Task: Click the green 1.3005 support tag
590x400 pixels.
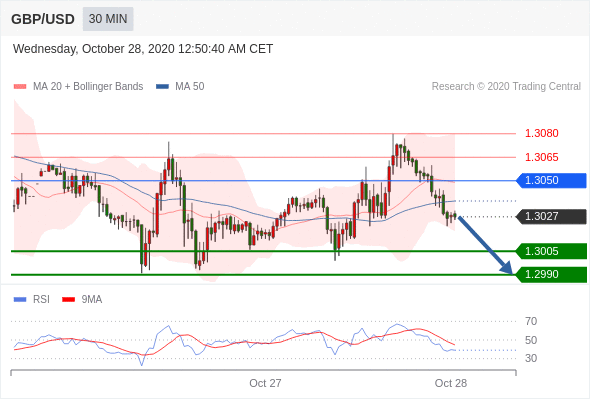Action: tap(551, 251)
